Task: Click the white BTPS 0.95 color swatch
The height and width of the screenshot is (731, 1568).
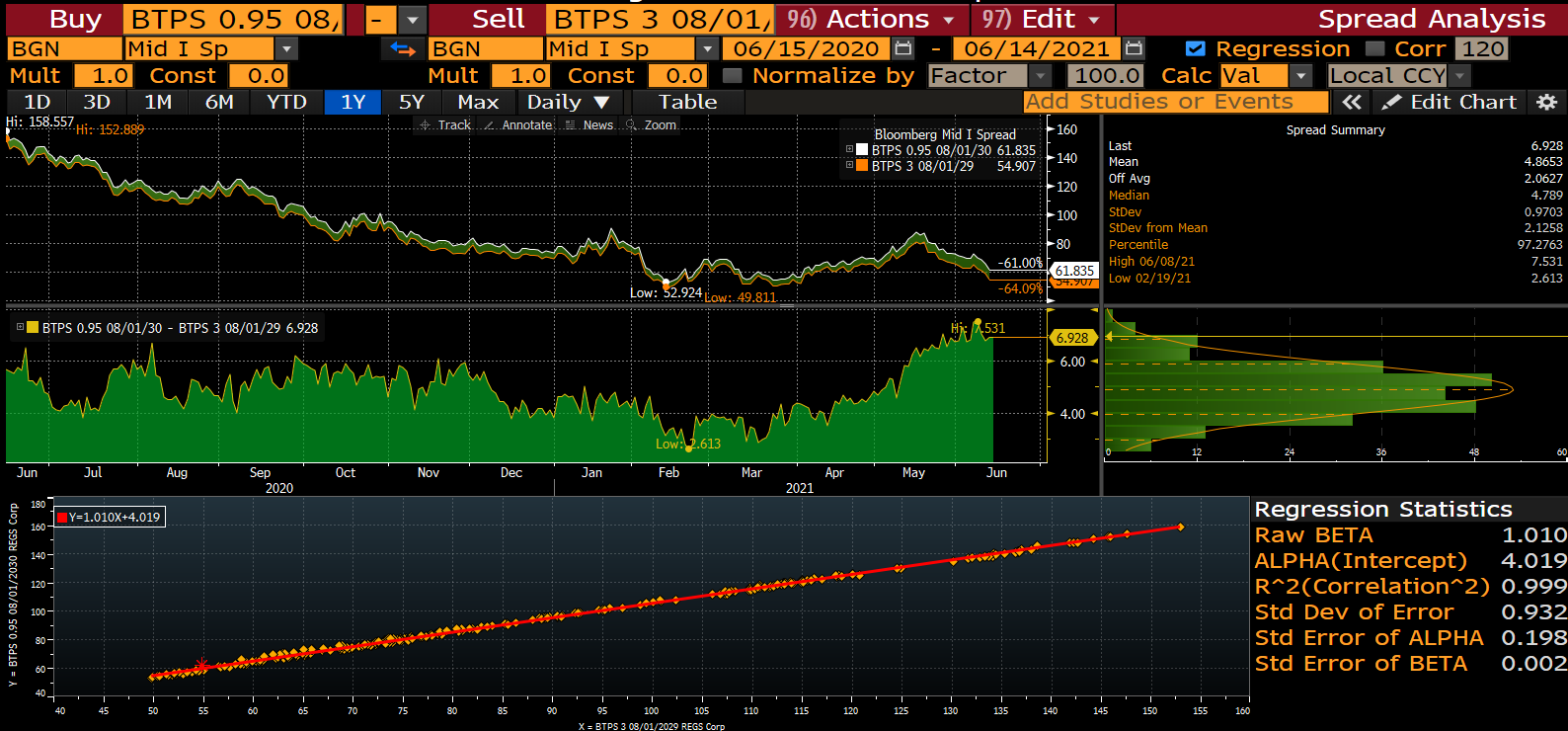Action: (x=862, y=150)
